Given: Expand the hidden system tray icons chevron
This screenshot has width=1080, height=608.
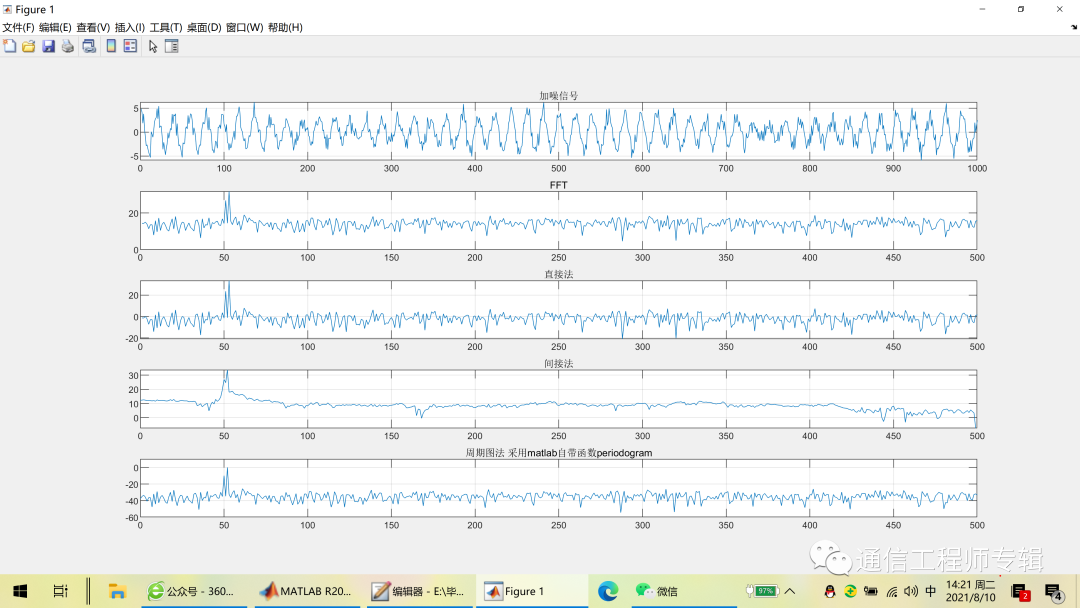Looking at the screenshot, I should click(x=790, y=591).
